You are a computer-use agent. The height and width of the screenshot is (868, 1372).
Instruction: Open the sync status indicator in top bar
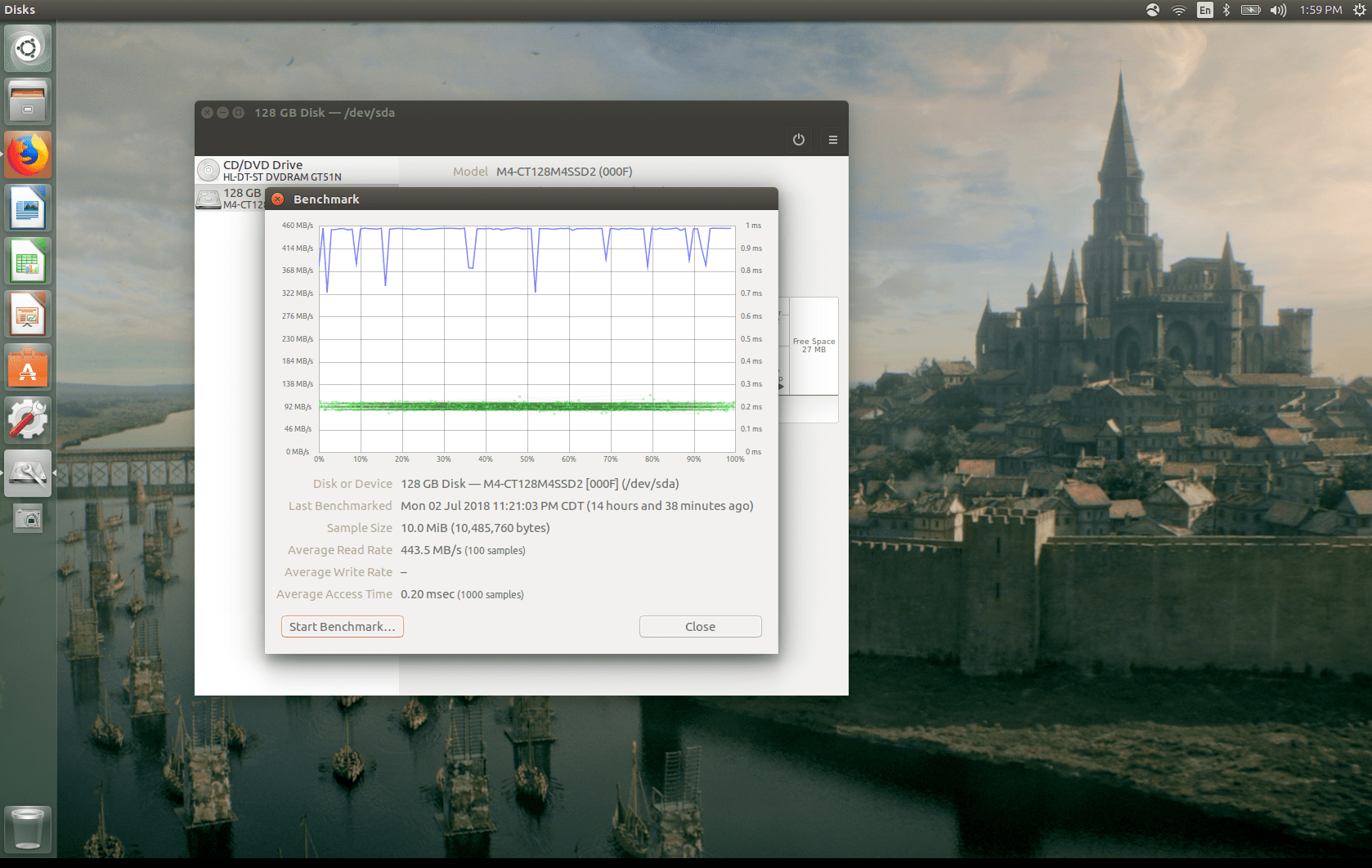[x=1153, y=10]
